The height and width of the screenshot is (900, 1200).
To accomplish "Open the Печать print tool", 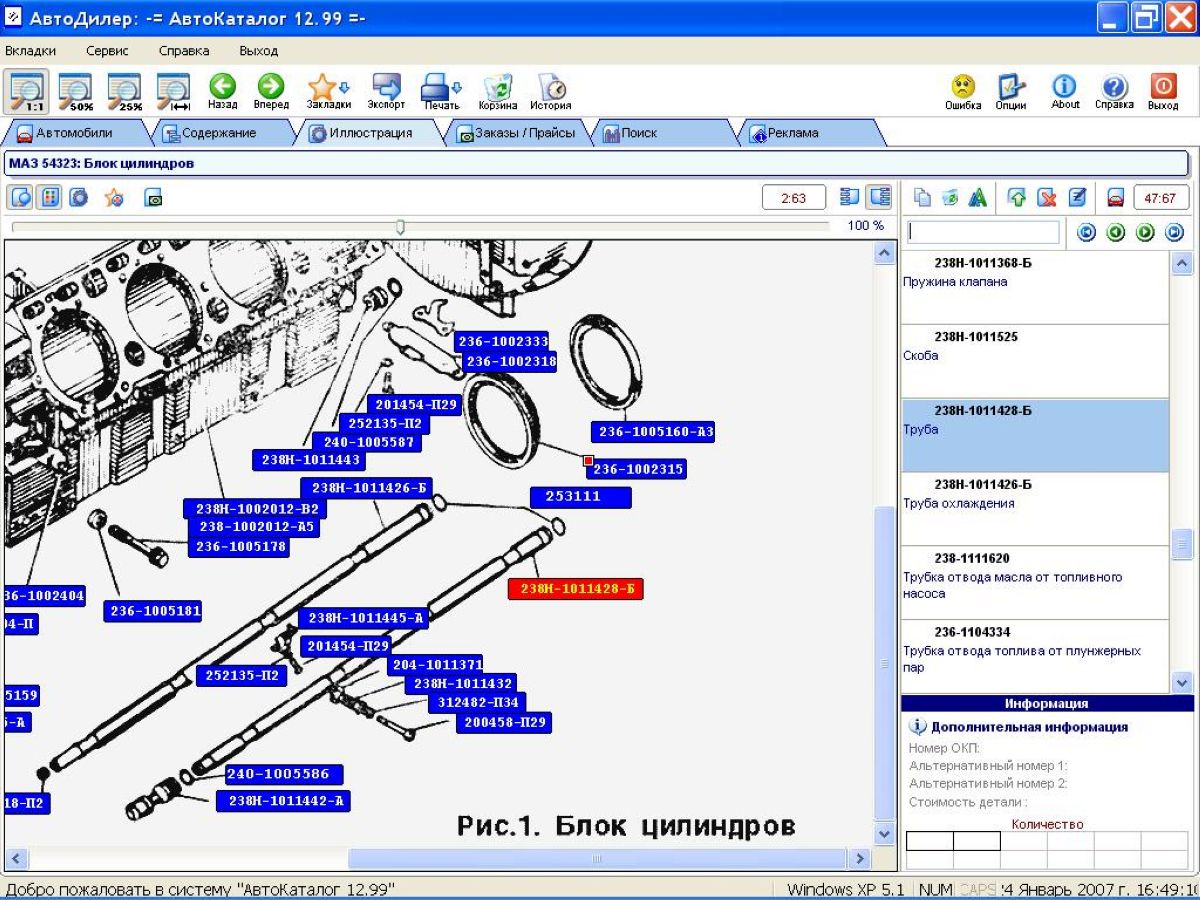I will tap(441, 91).
